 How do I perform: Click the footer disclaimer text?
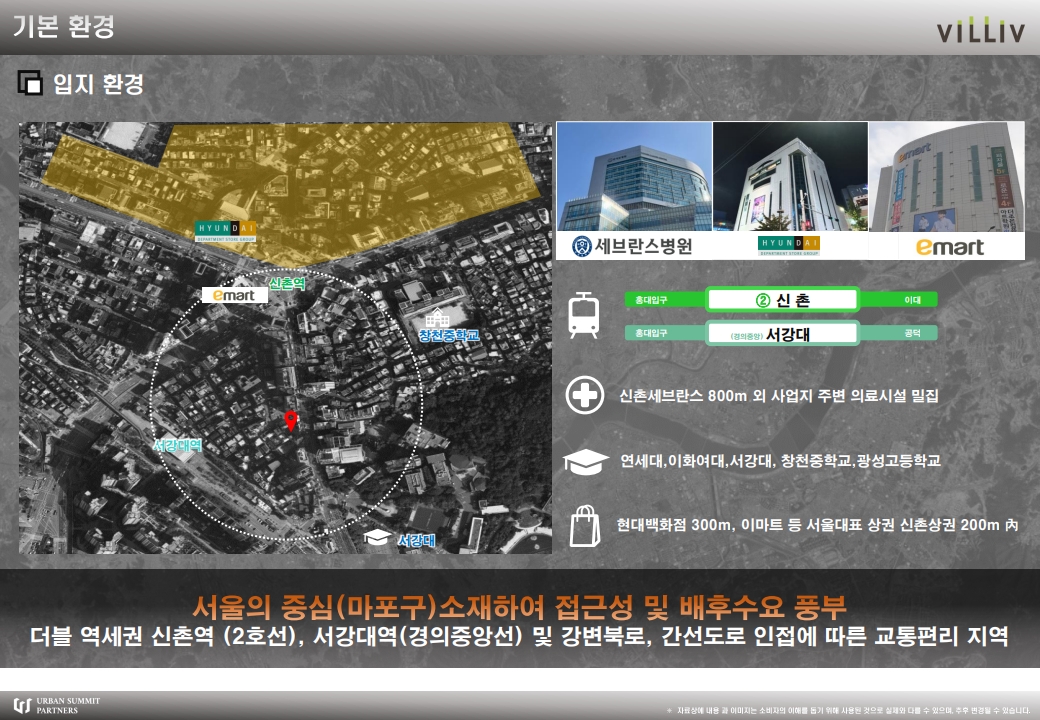pyautogui.click(x=848, y=709)
